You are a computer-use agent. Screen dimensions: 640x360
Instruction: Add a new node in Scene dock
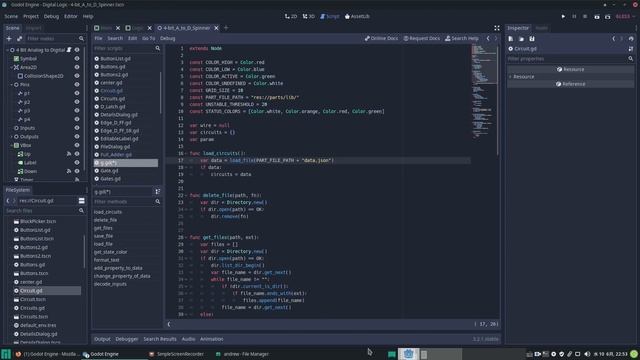click(9, 38)
